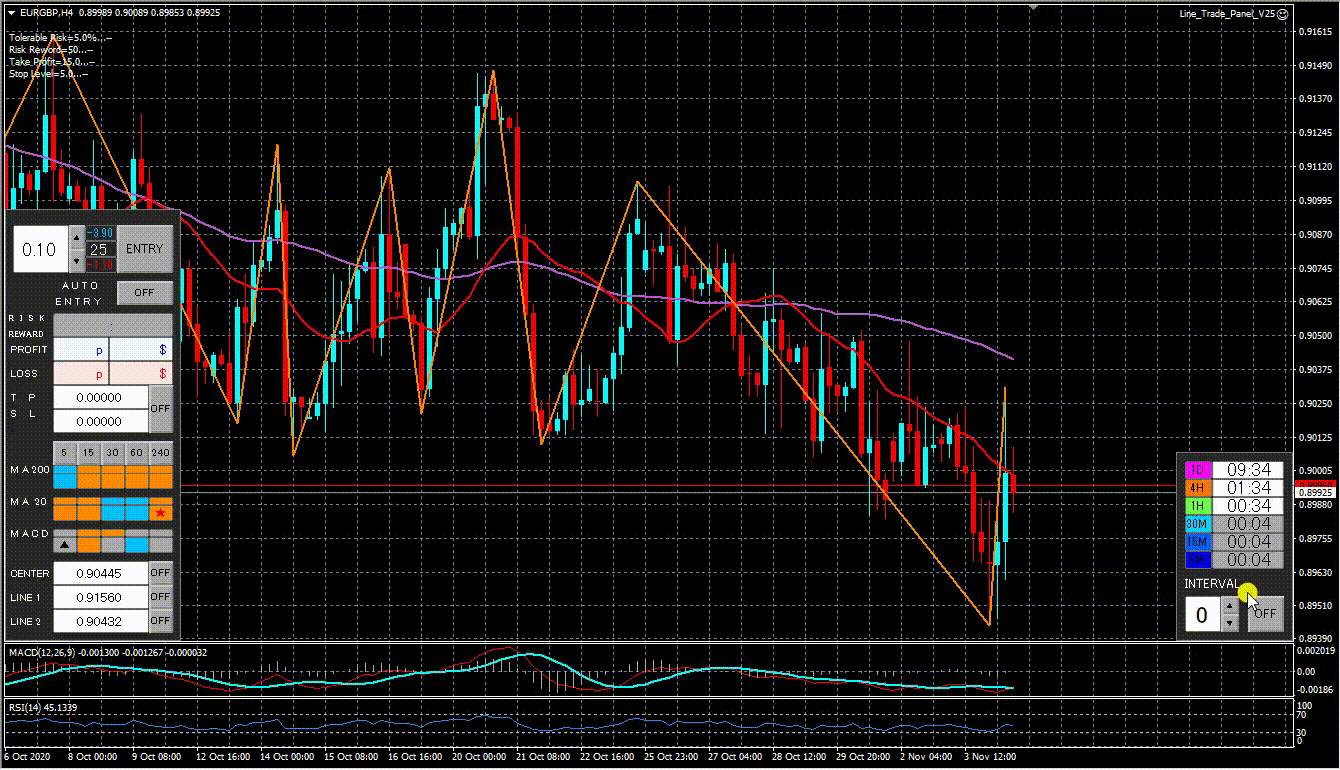
Task: Click the LINE 1 price field 0.91560
Action: [x=100, y=597]
